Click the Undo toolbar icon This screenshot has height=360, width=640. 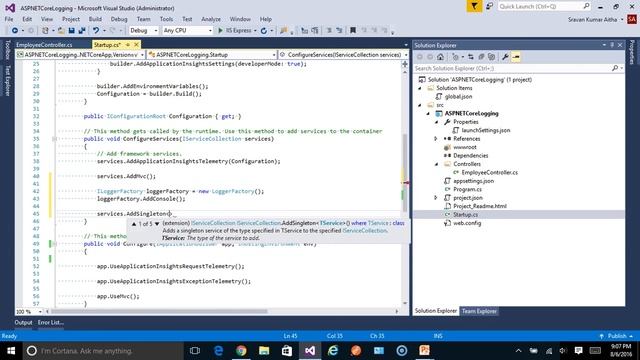(x=96, y=31)
